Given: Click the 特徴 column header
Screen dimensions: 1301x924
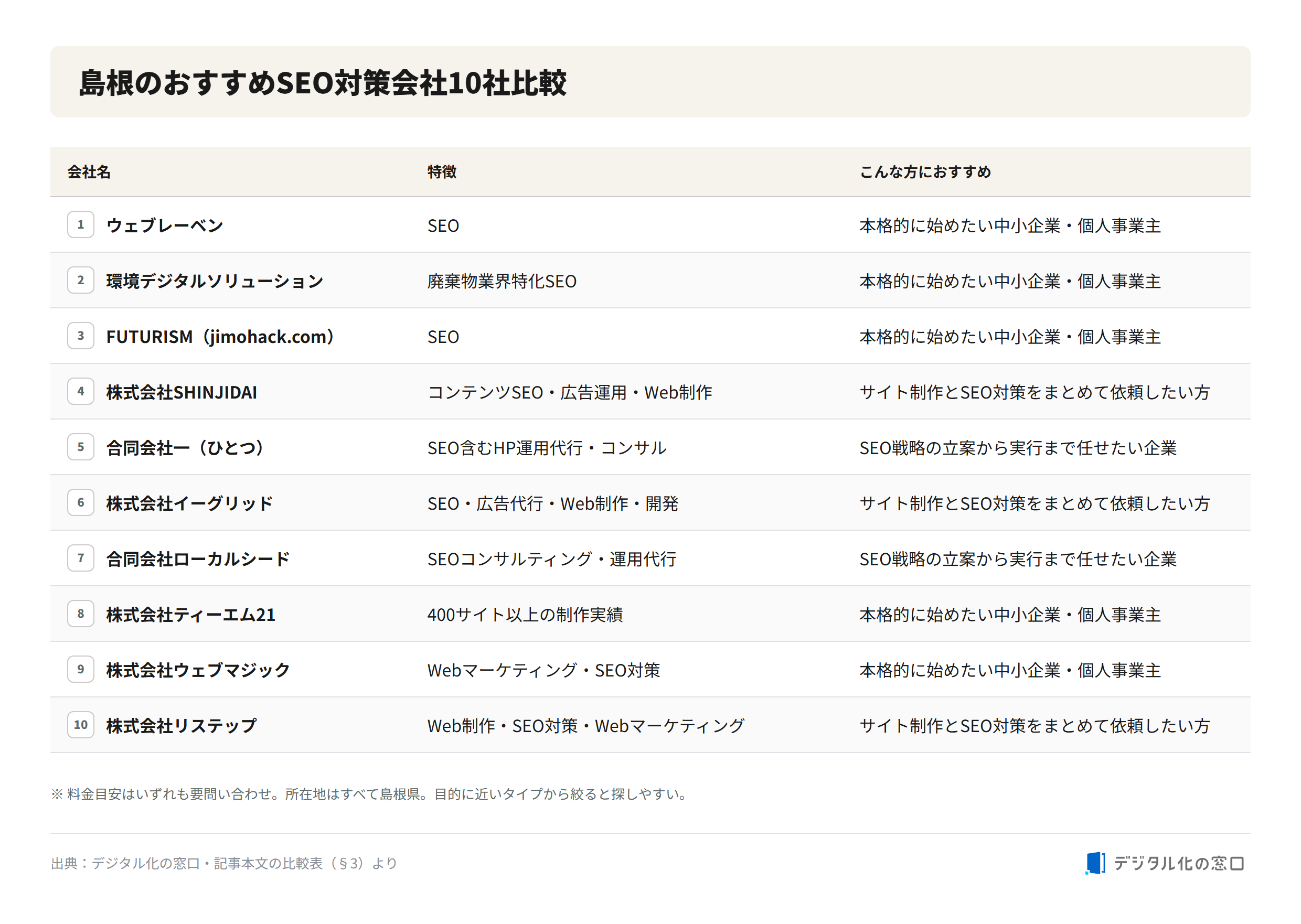Looking at the screenshot, I should pos(442,172).
